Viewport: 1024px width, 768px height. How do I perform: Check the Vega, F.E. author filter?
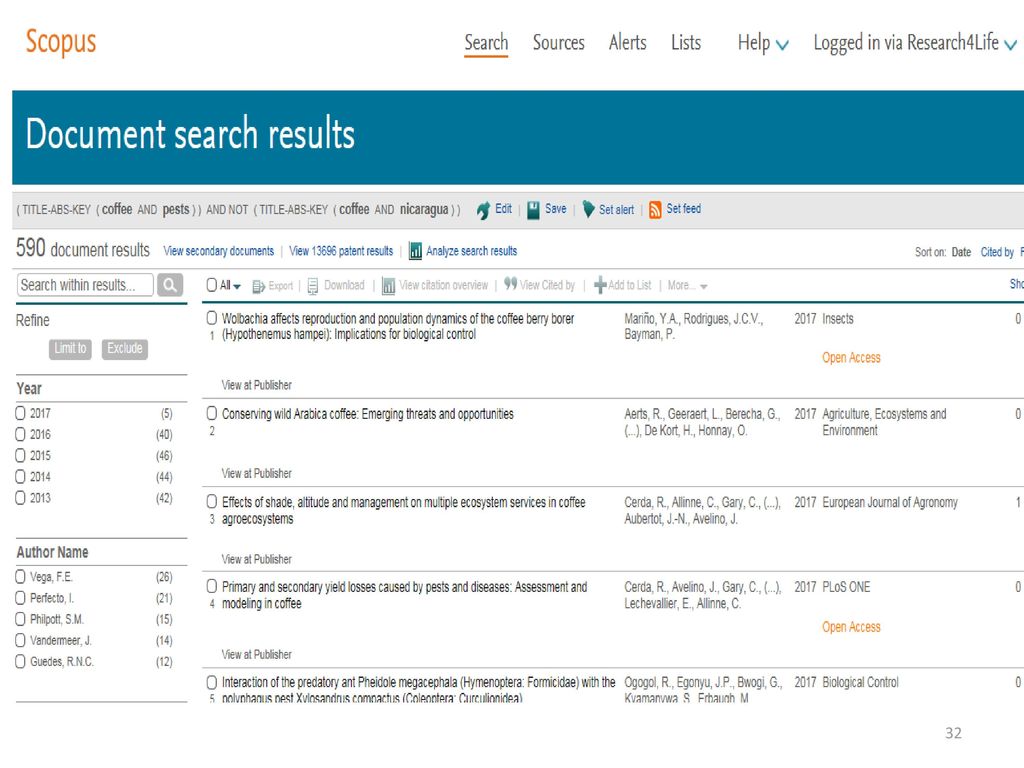click(20, 577)
